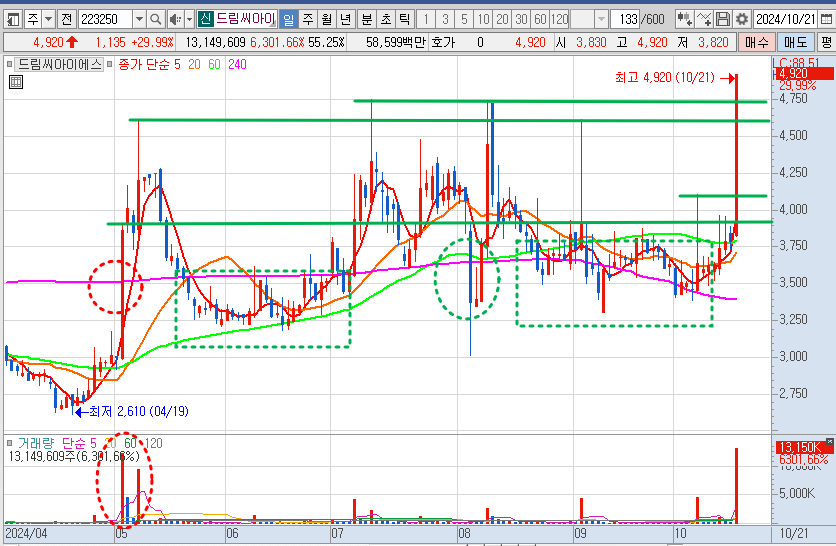
Task: Select the 5 interval button
Action: (464, 20)
